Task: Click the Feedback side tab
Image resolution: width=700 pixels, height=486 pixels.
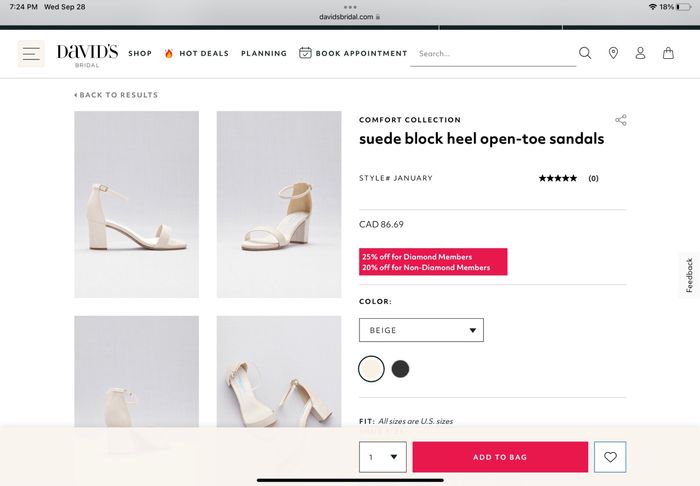Action: [689, 275]
